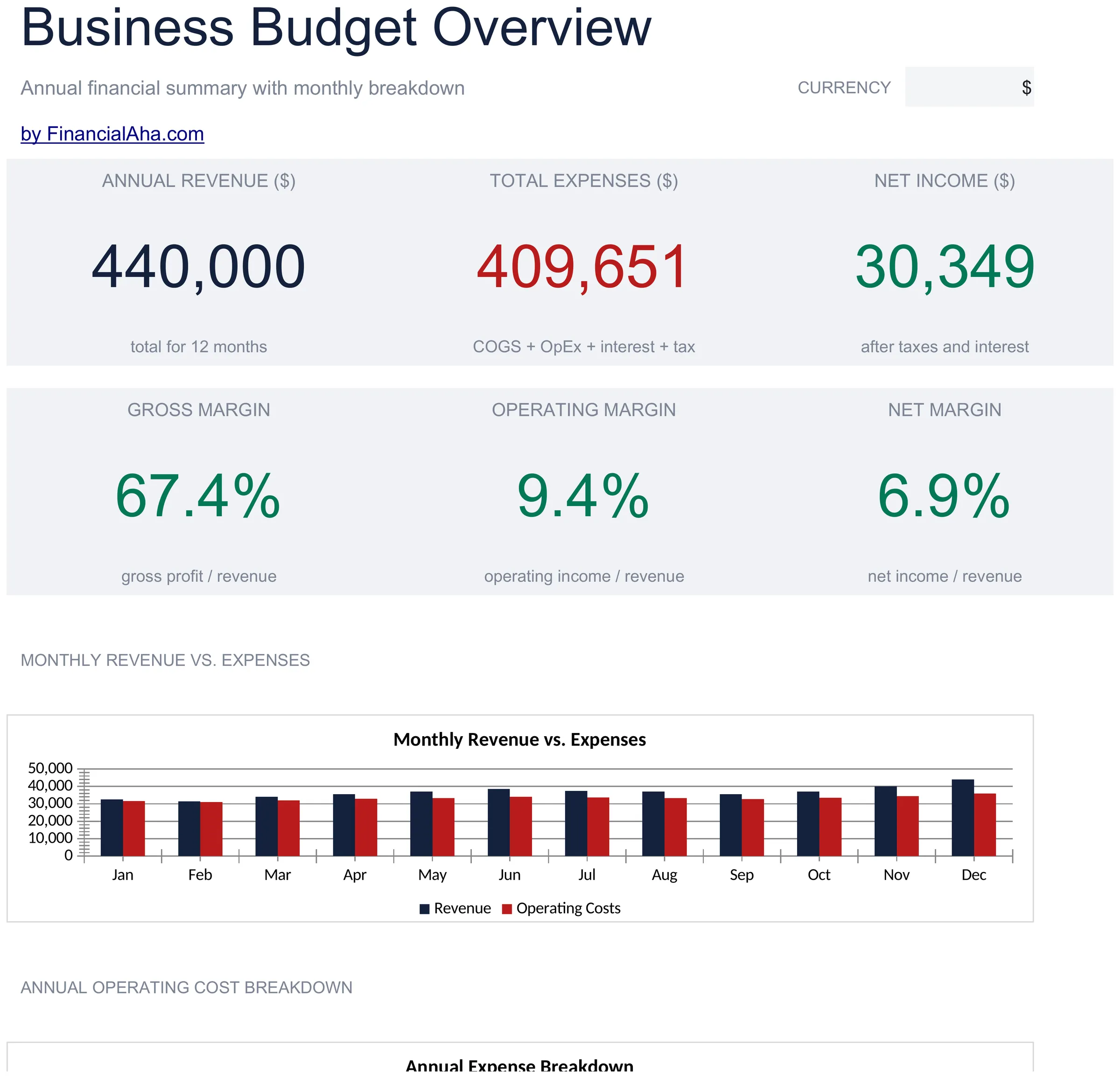Click 'gross profit / revenue' caption
Screen dimensions: 1120x1078
198,576
